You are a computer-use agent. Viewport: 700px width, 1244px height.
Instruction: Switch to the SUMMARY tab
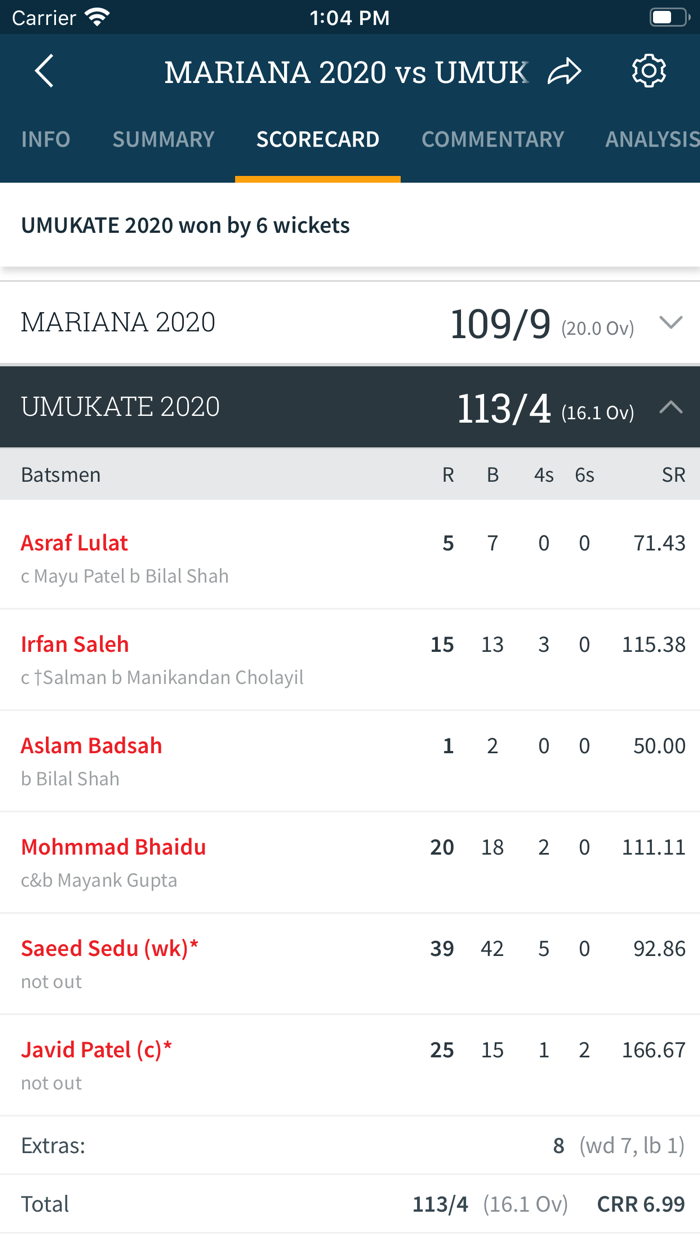click(163, 139)
